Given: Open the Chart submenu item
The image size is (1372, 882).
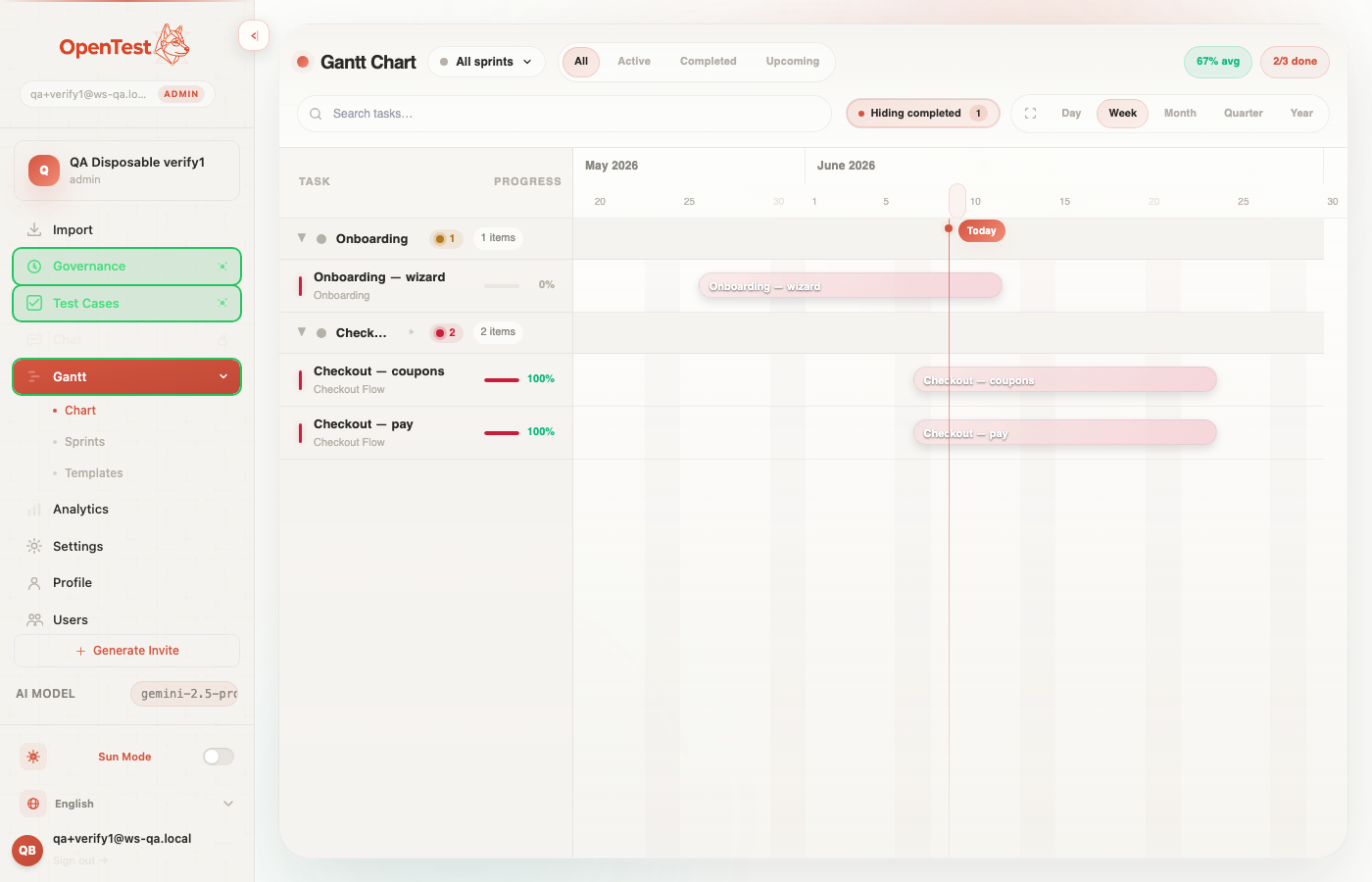Looking at the screenshot, I should [80, 411].
